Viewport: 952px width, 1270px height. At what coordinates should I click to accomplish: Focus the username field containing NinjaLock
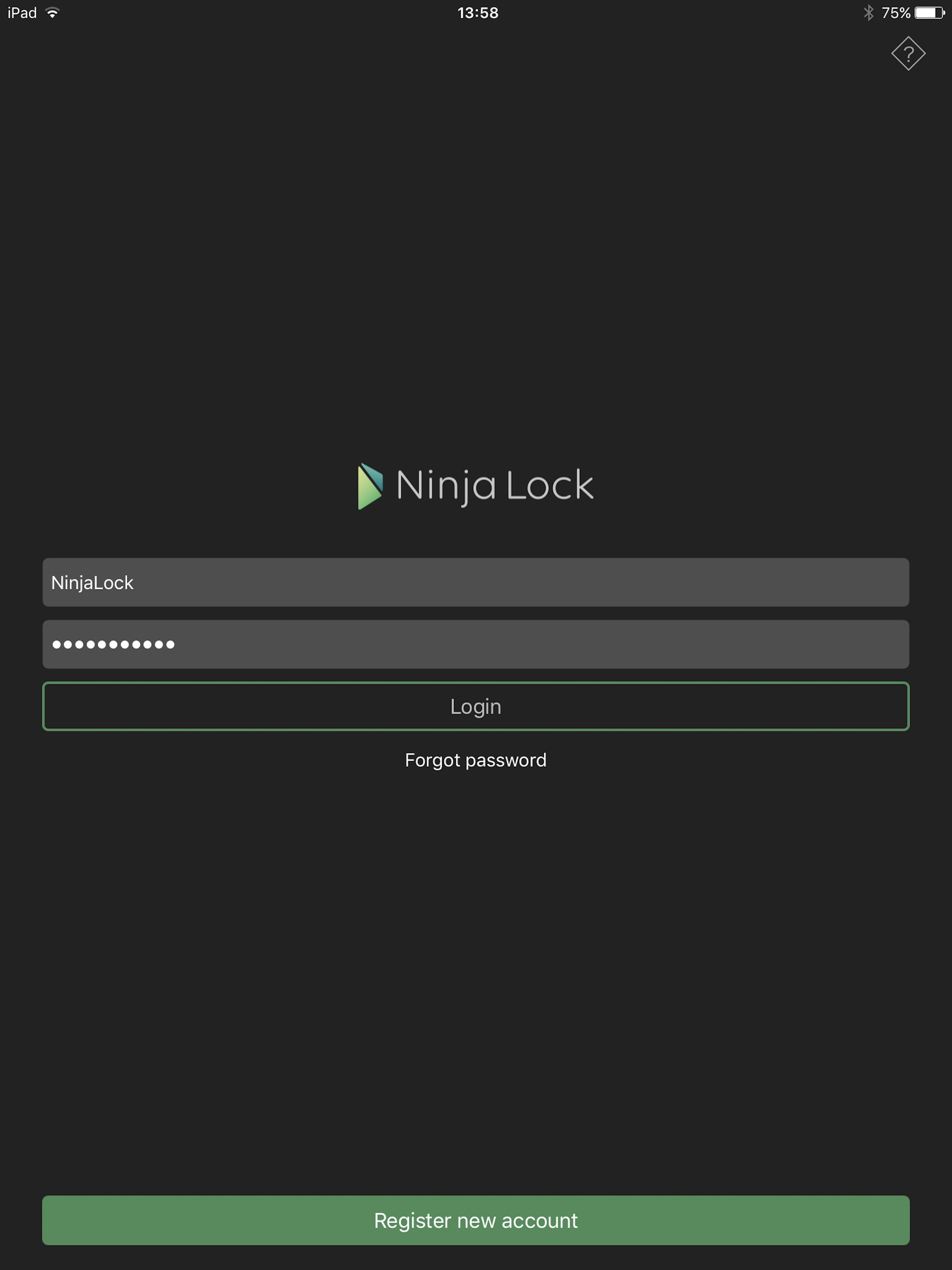476,582
